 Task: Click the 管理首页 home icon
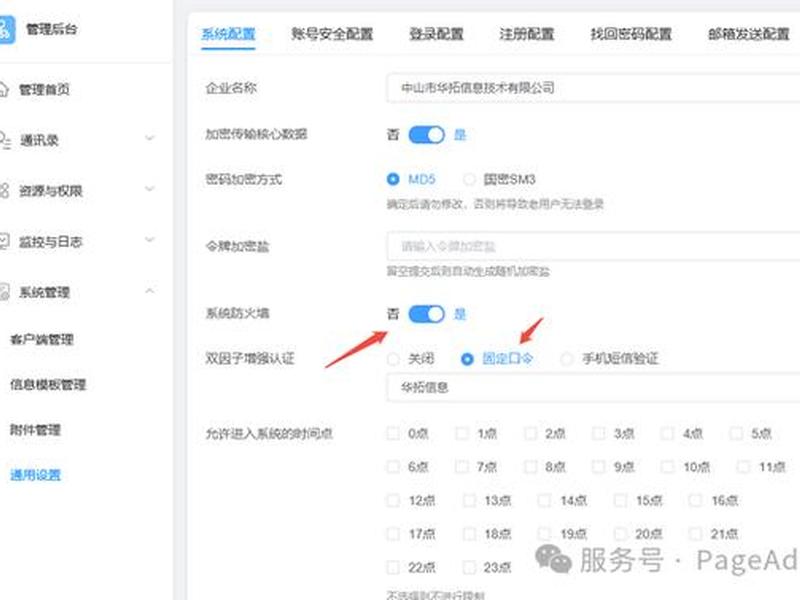(x=4, y=89)
